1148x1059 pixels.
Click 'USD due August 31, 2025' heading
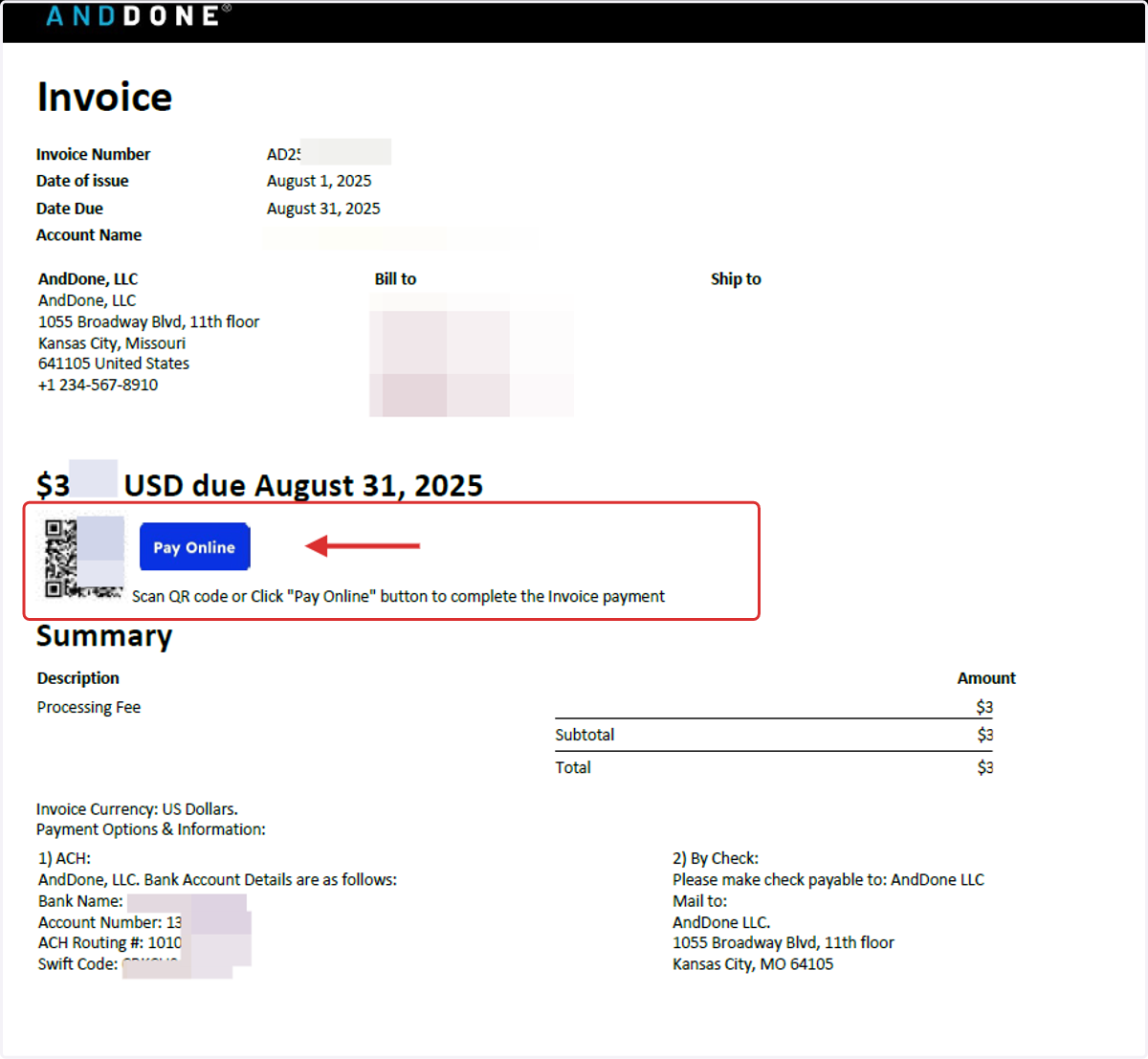(303, 486)
